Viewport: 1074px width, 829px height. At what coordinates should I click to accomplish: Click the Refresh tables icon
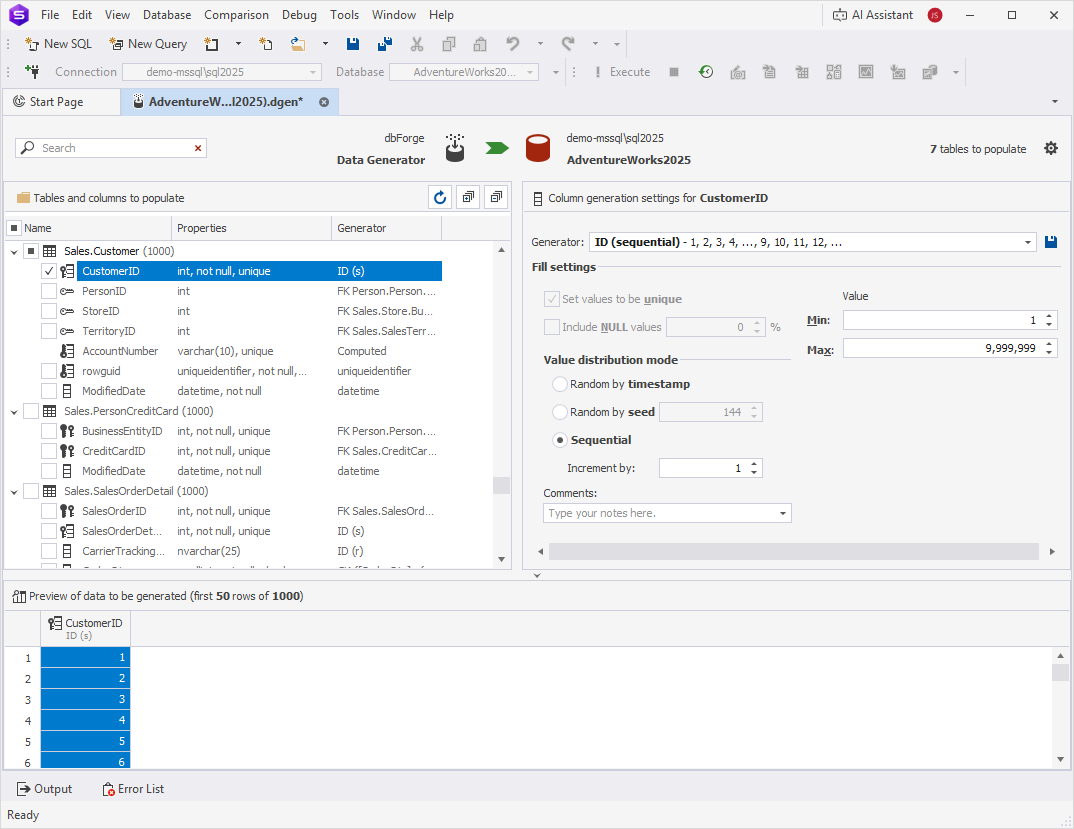point(440,197)
